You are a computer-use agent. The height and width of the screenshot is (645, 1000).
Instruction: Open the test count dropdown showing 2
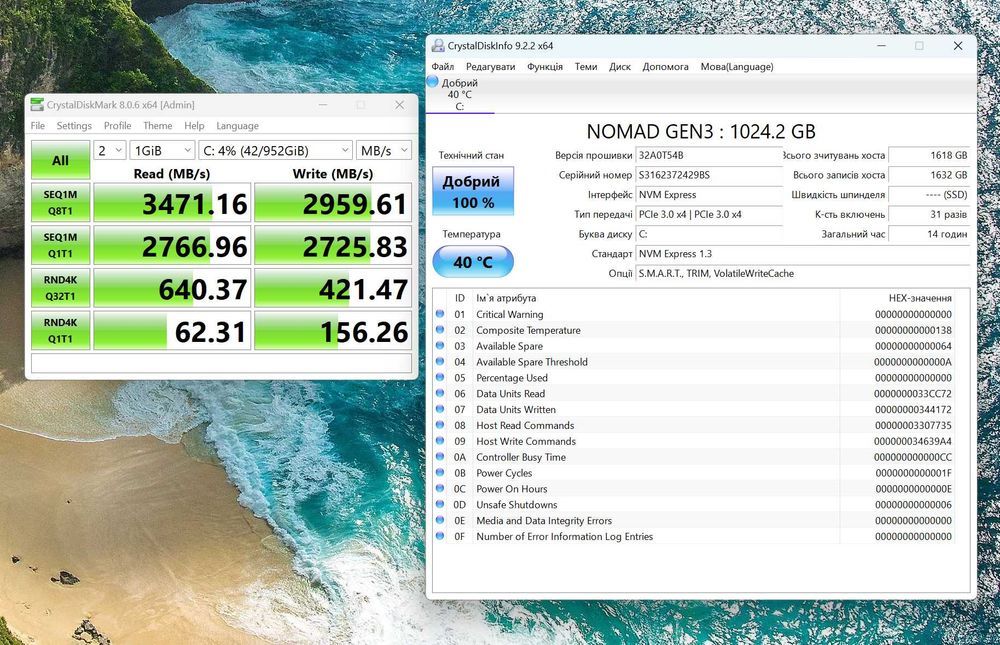coord(110,151)
